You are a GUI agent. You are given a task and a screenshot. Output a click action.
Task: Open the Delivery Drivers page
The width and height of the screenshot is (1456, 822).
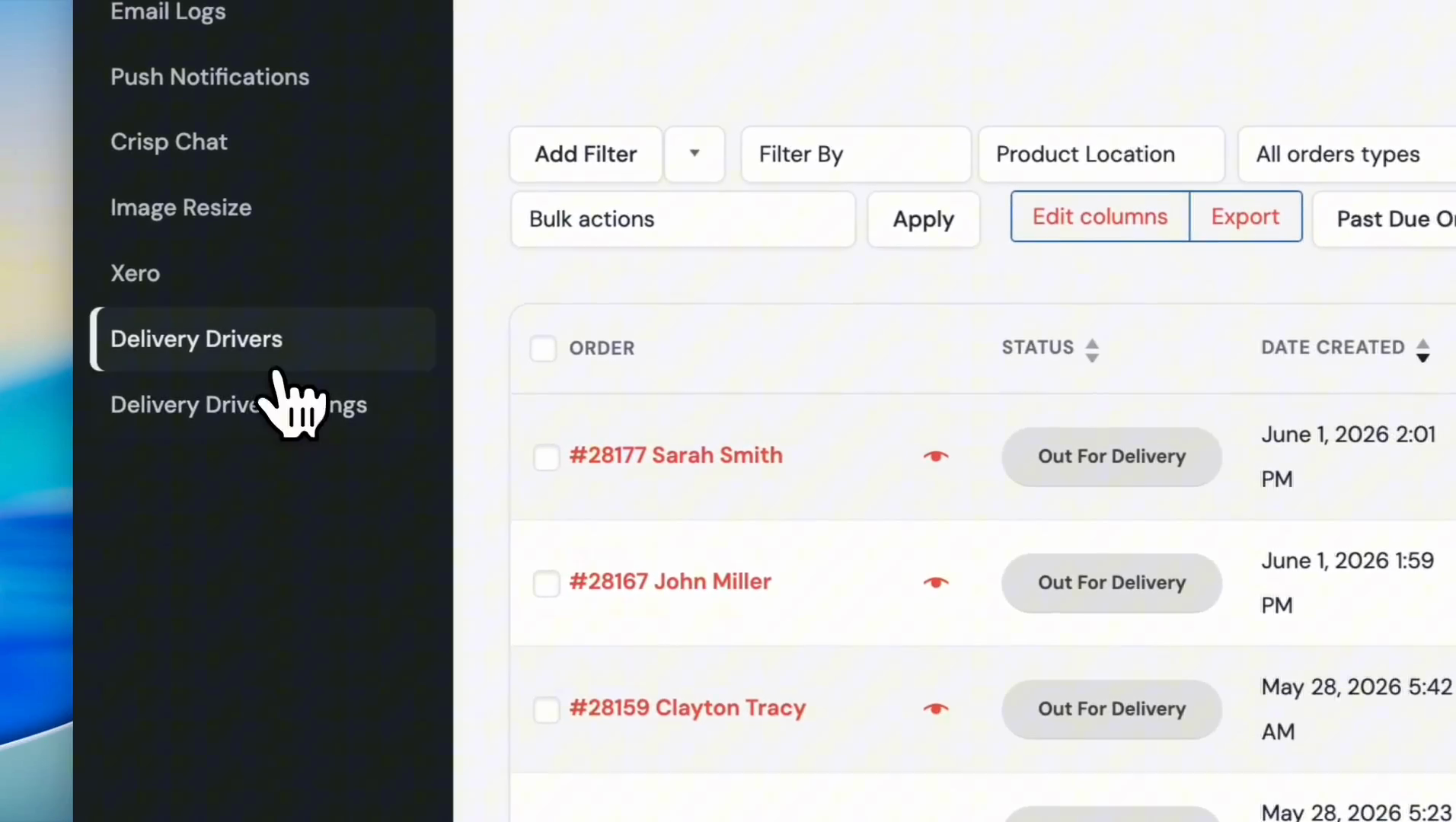click(263, 339)
